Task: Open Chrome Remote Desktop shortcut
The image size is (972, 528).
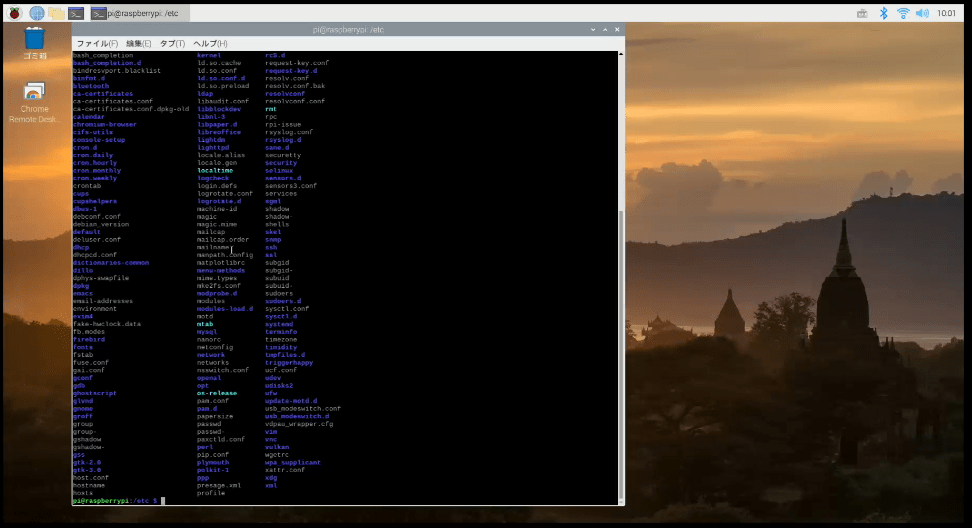Action: click(x=34, y=102)
